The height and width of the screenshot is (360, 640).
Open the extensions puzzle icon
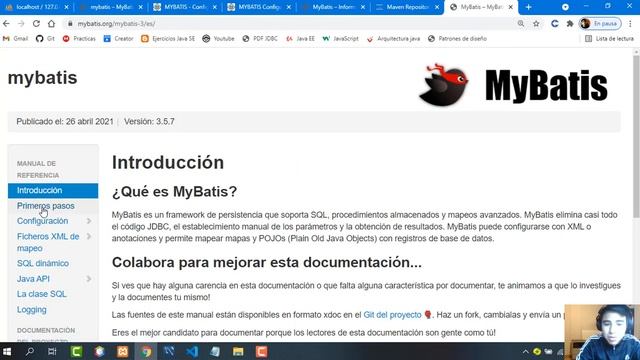pos(570,24)
